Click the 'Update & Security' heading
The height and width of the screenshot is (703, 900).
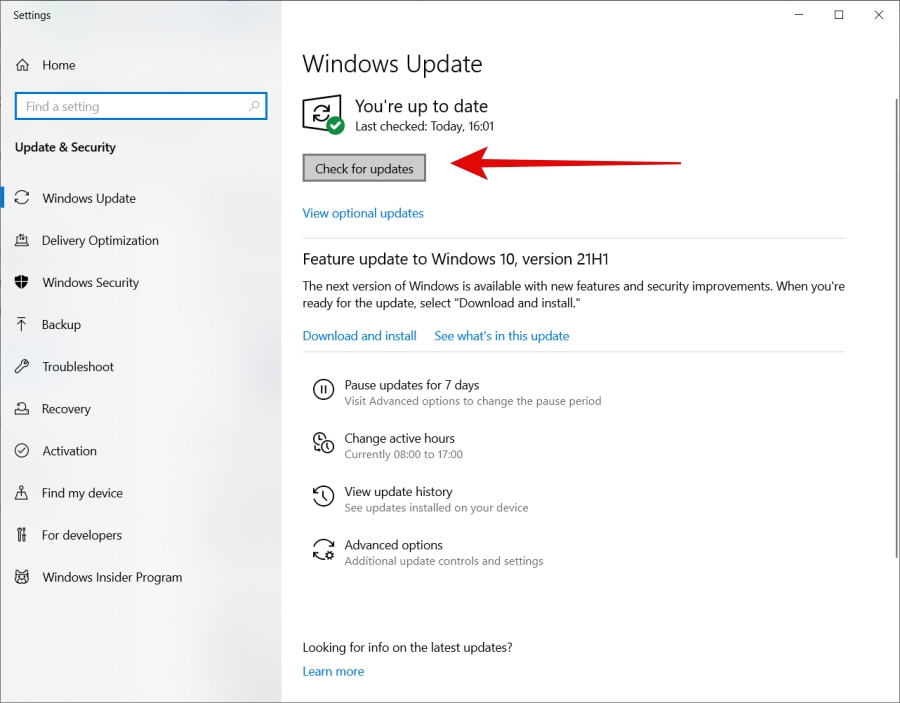pos(65,147)
